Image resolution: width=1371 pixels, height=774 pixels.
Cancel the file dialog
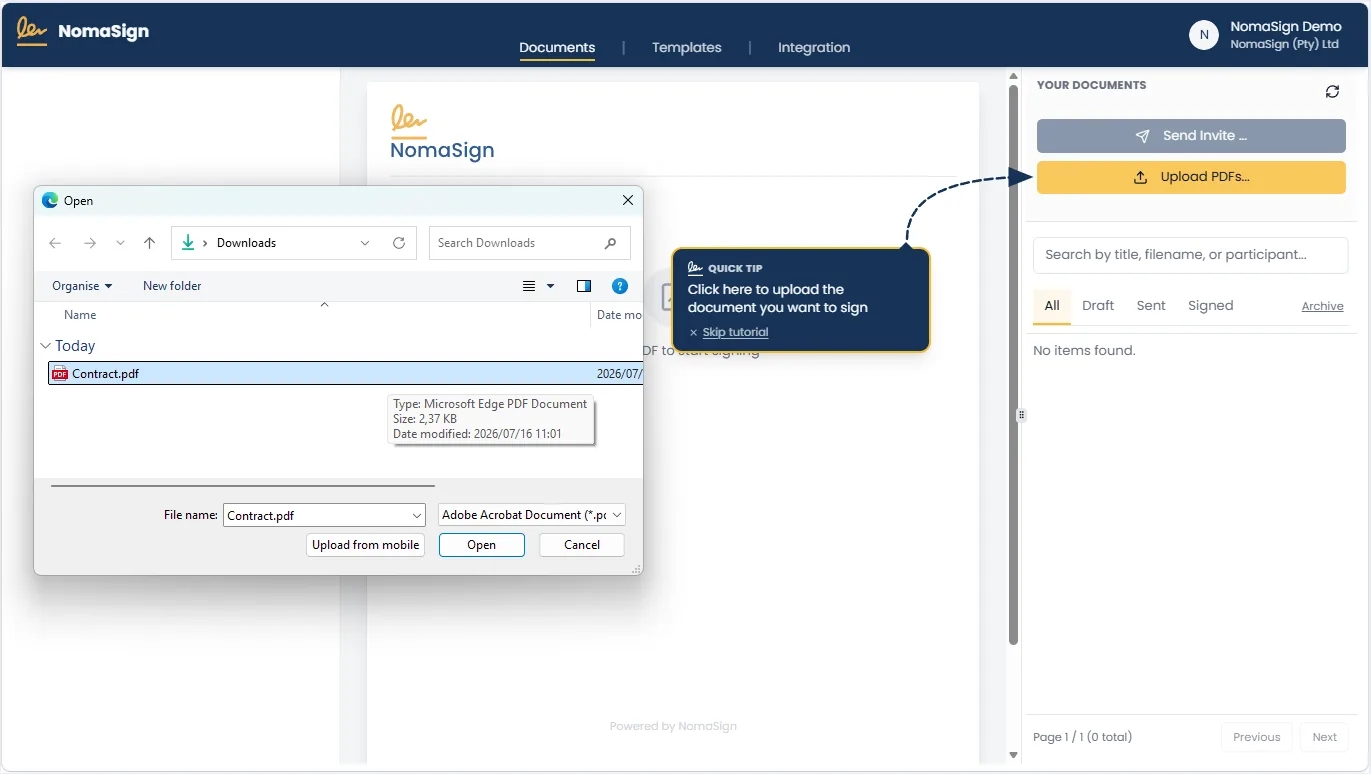pyautogui.click(x=582, y=545)
